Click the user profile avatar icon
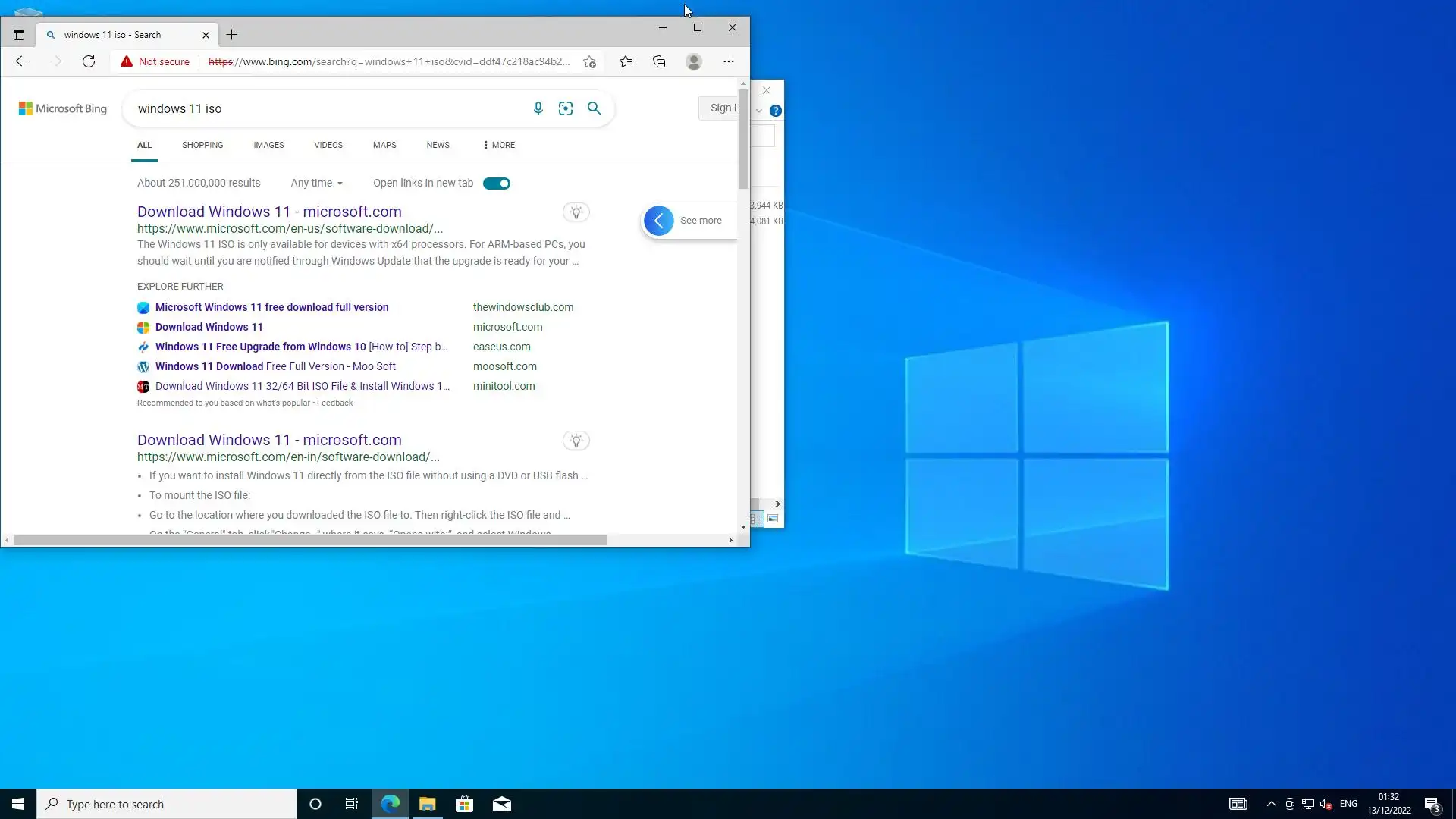Screen dimensions: 1456x819 tap(694, 61)
